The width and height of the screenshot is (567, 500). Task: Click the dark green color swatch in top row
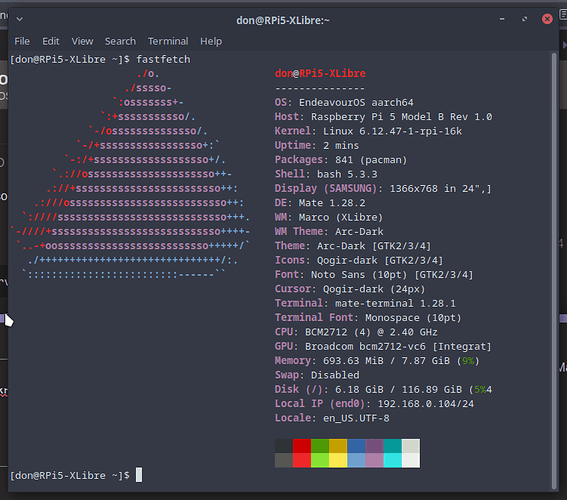(320, 446)
